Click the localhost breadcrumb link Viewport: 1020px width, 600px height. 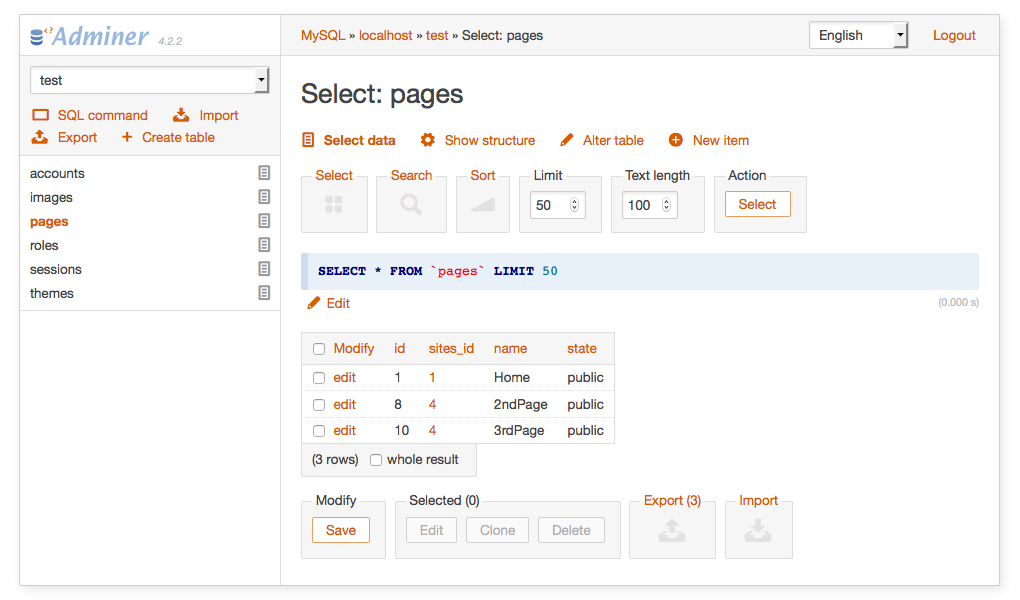click(x=385, y=34)
